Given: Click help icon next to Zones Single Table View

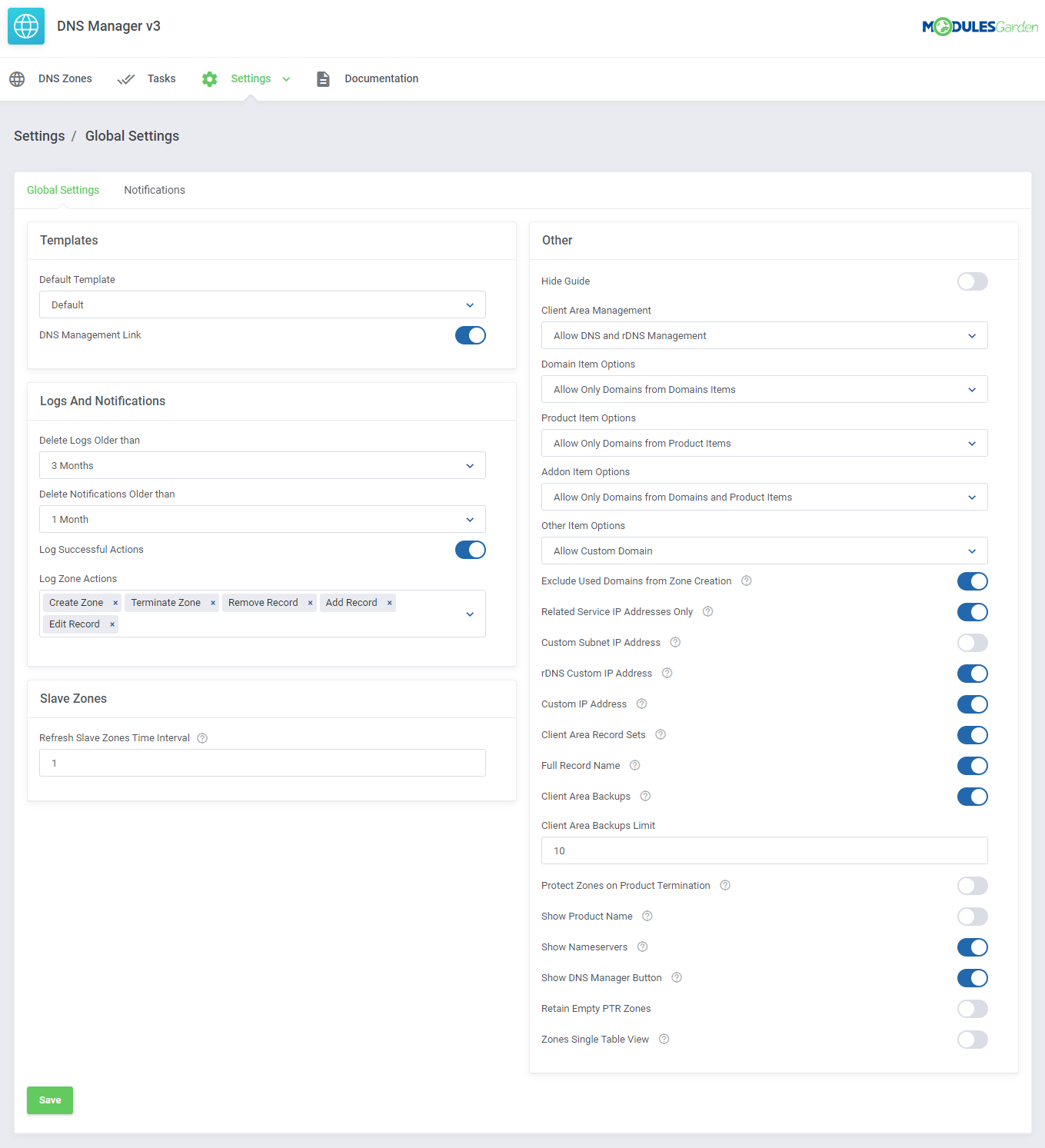Looking at the screenshot, I should tap(664, 1040).
